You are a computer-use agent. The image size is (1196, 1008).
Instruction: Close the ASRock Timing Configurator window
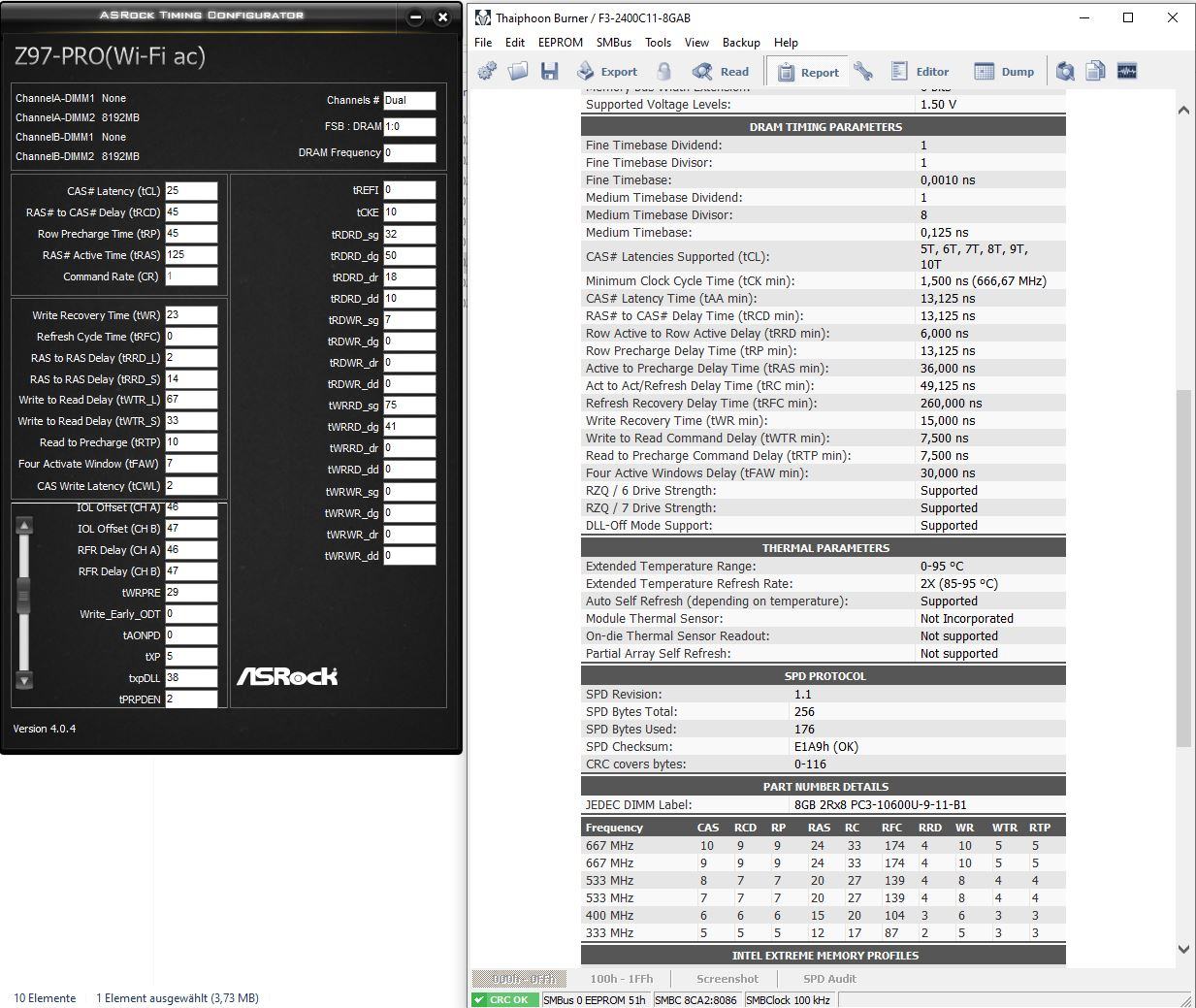pyautogui.click(x=442, y=17)
